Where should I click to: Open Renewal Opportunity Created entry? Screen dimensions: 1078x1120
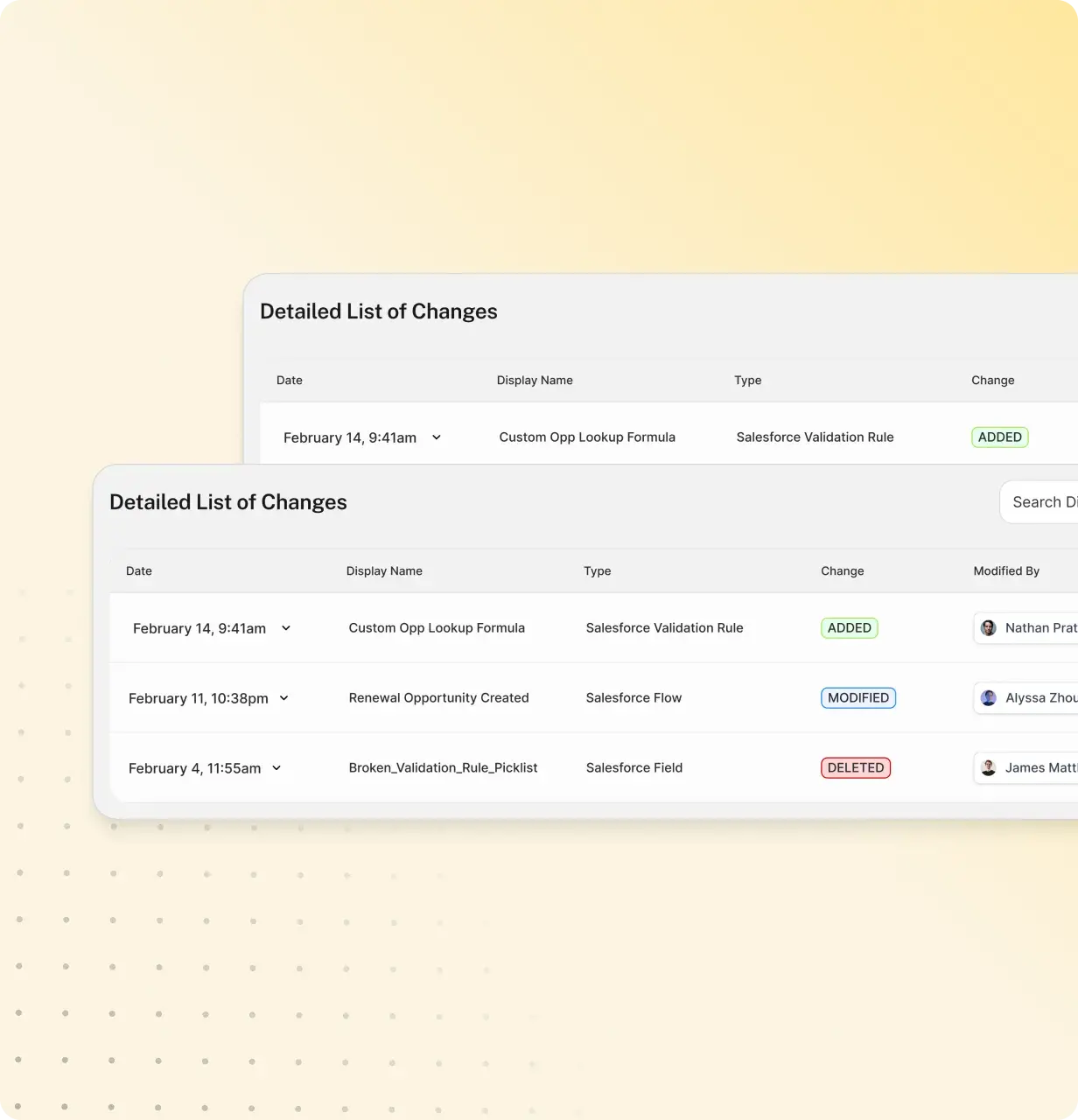[x=438, y=698]
